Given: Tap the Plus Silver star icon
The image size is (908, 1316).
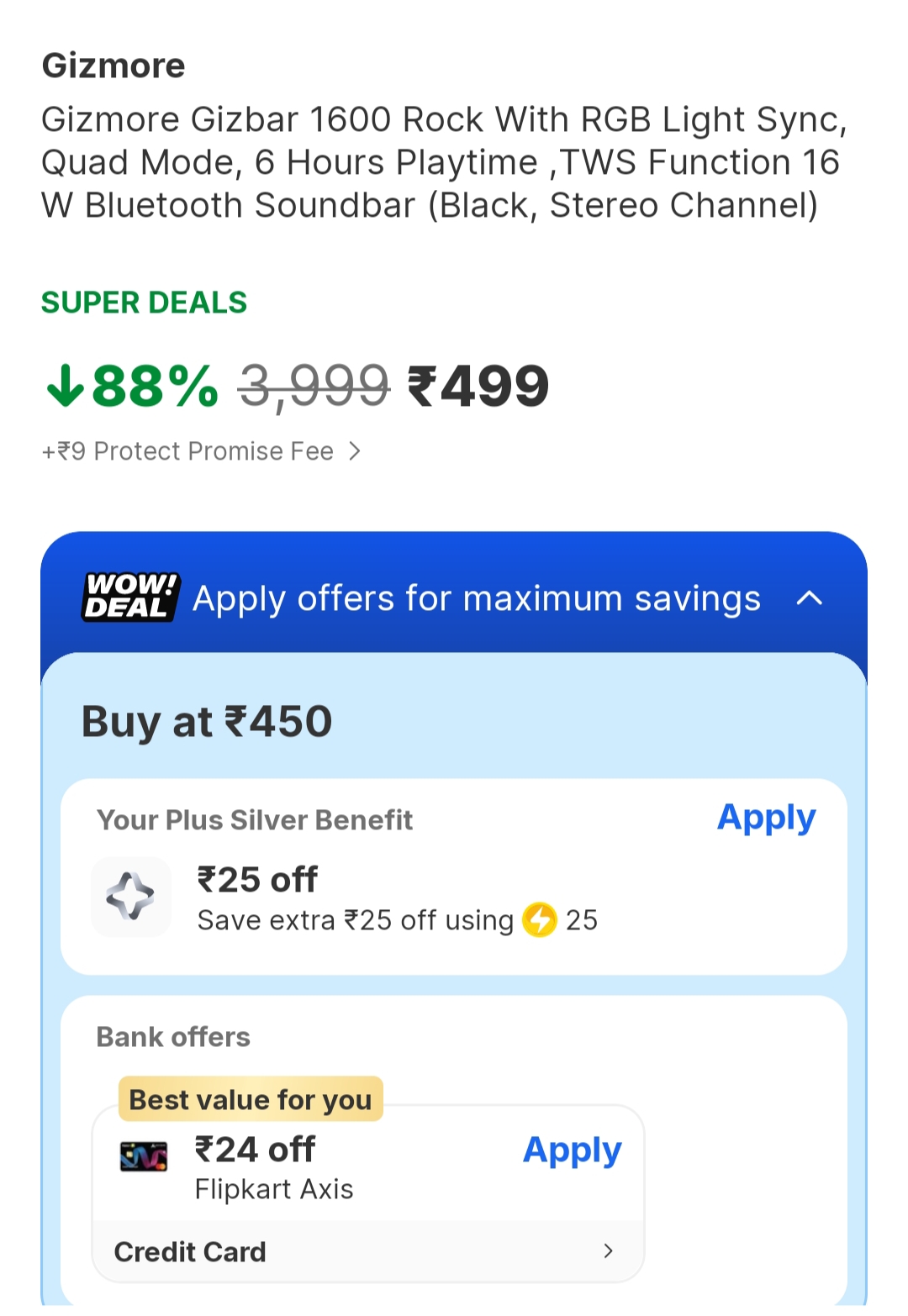Looking at the screenshot, I should pos(130,897).
